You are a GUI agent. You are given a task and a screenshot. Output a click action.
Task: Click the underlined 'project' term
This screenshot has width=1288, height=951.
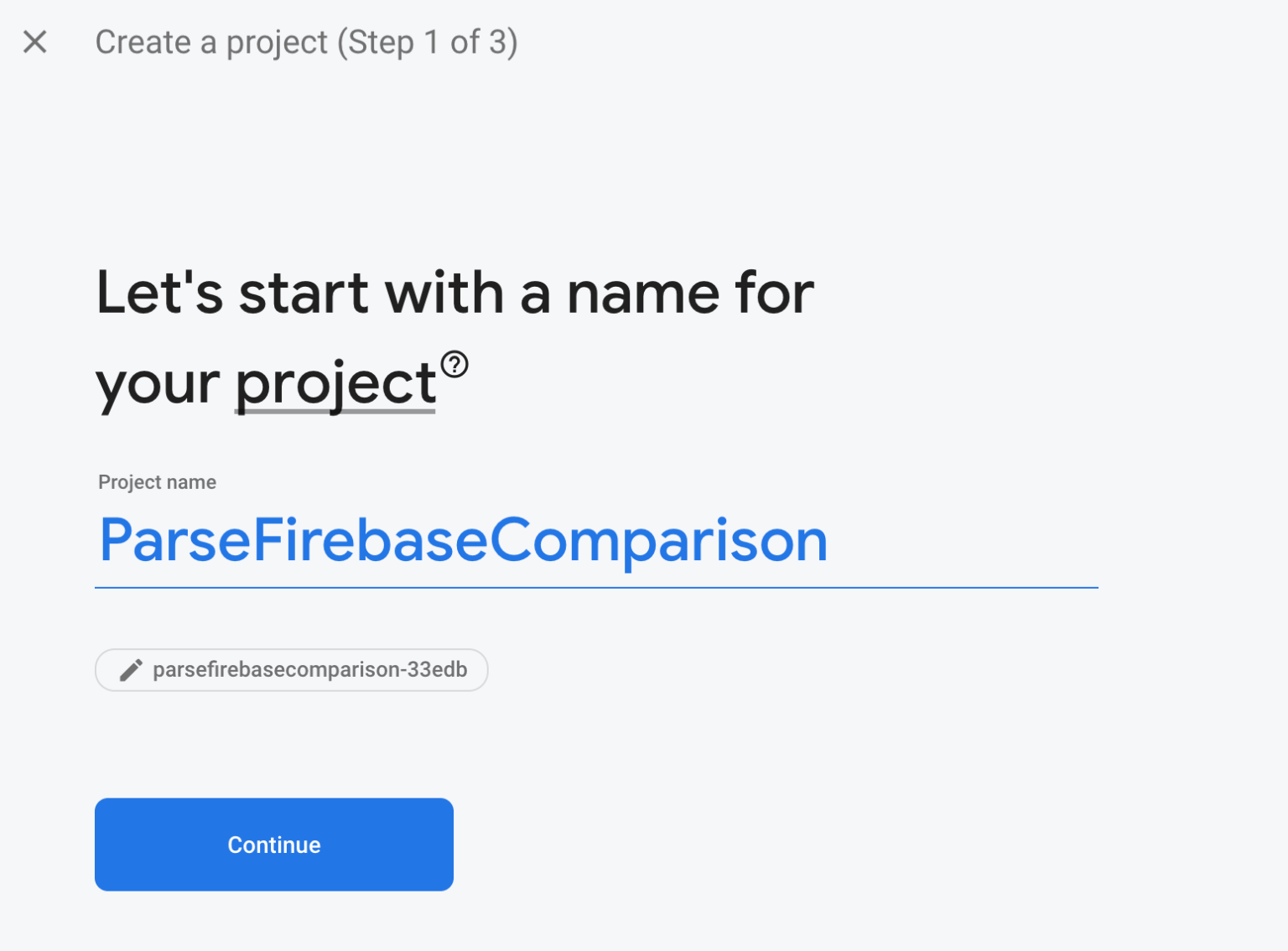coord(335,382)
